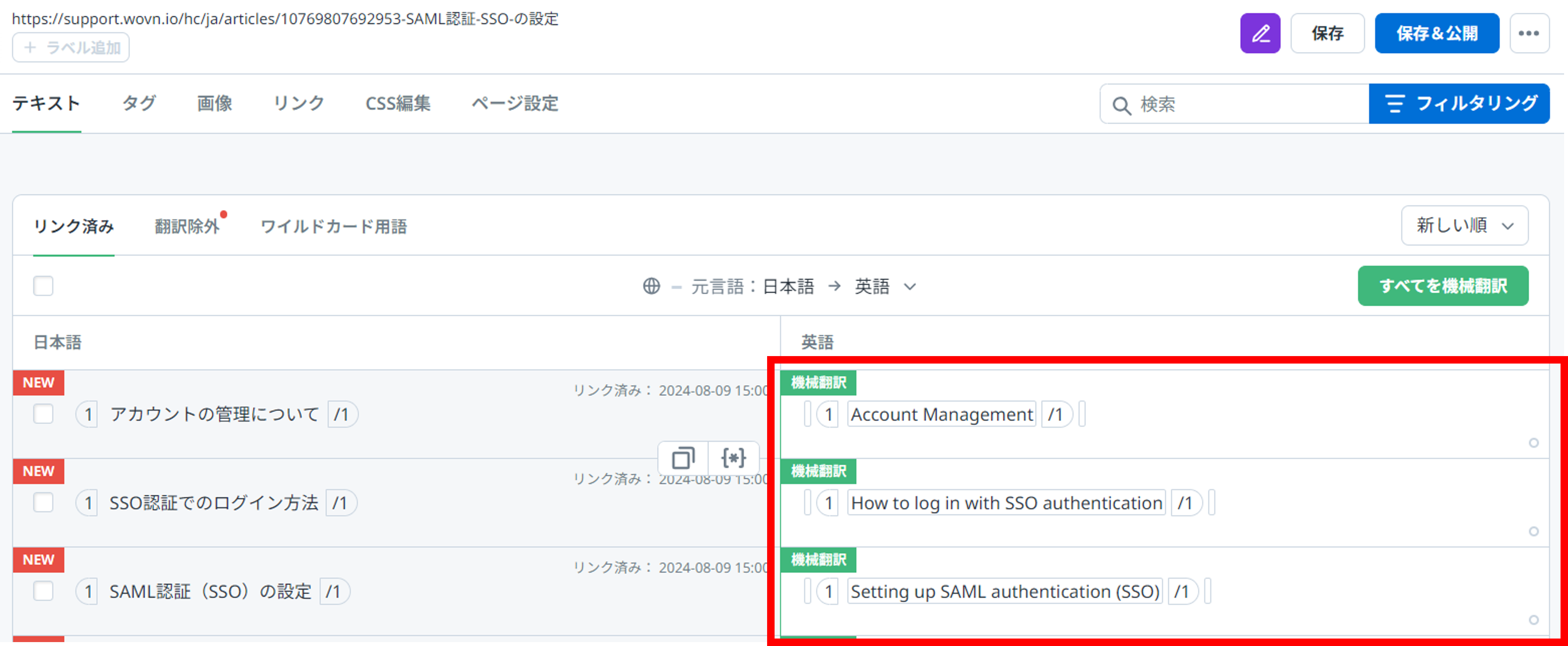Switch to the テキスト tab
This screenshot has width=1568, height=646.
point(46,104)
